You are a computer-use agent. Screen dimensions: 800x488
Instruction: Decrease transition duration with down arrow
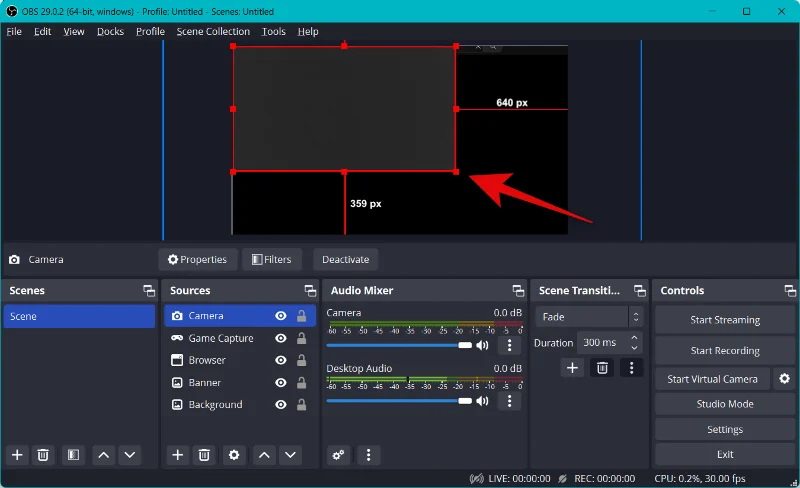634,348
